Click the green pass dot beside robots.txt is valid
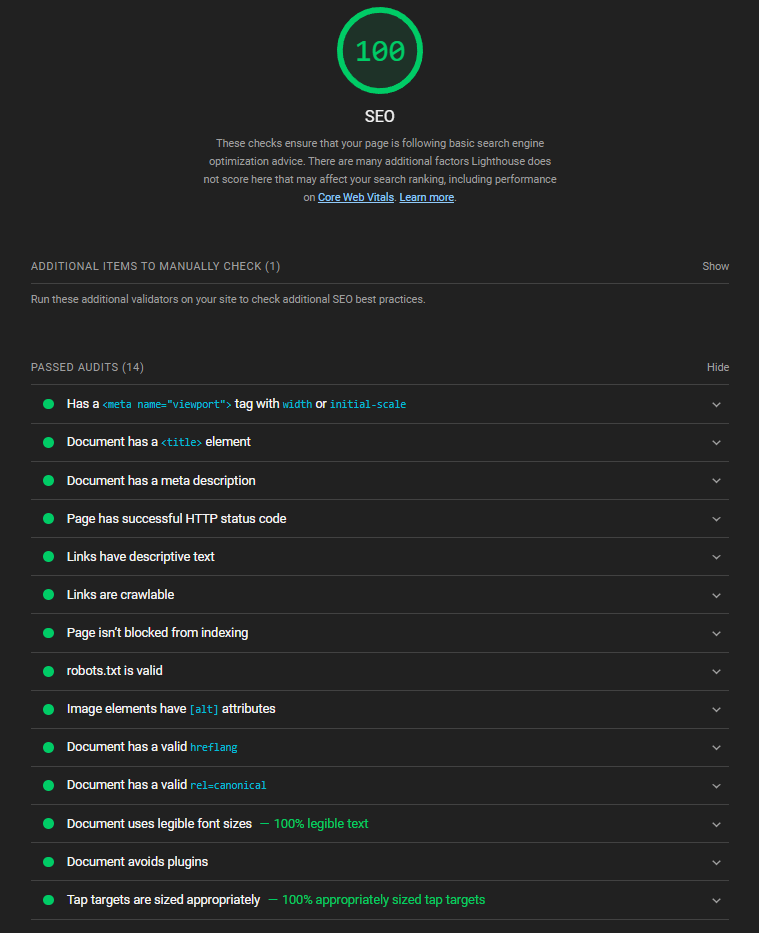Screen dimensions: 759x933 (49, 671)
